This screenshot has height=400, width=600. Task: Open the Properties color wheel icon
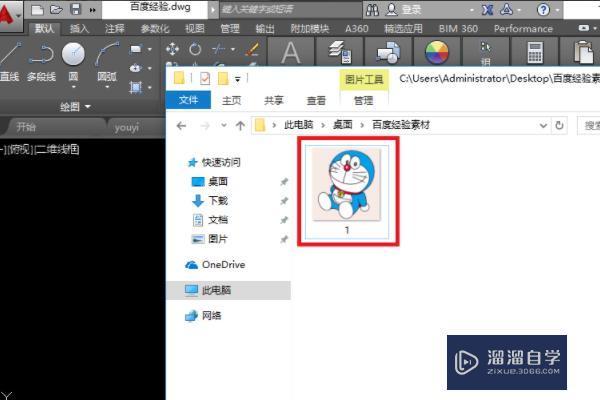(437, 52)
